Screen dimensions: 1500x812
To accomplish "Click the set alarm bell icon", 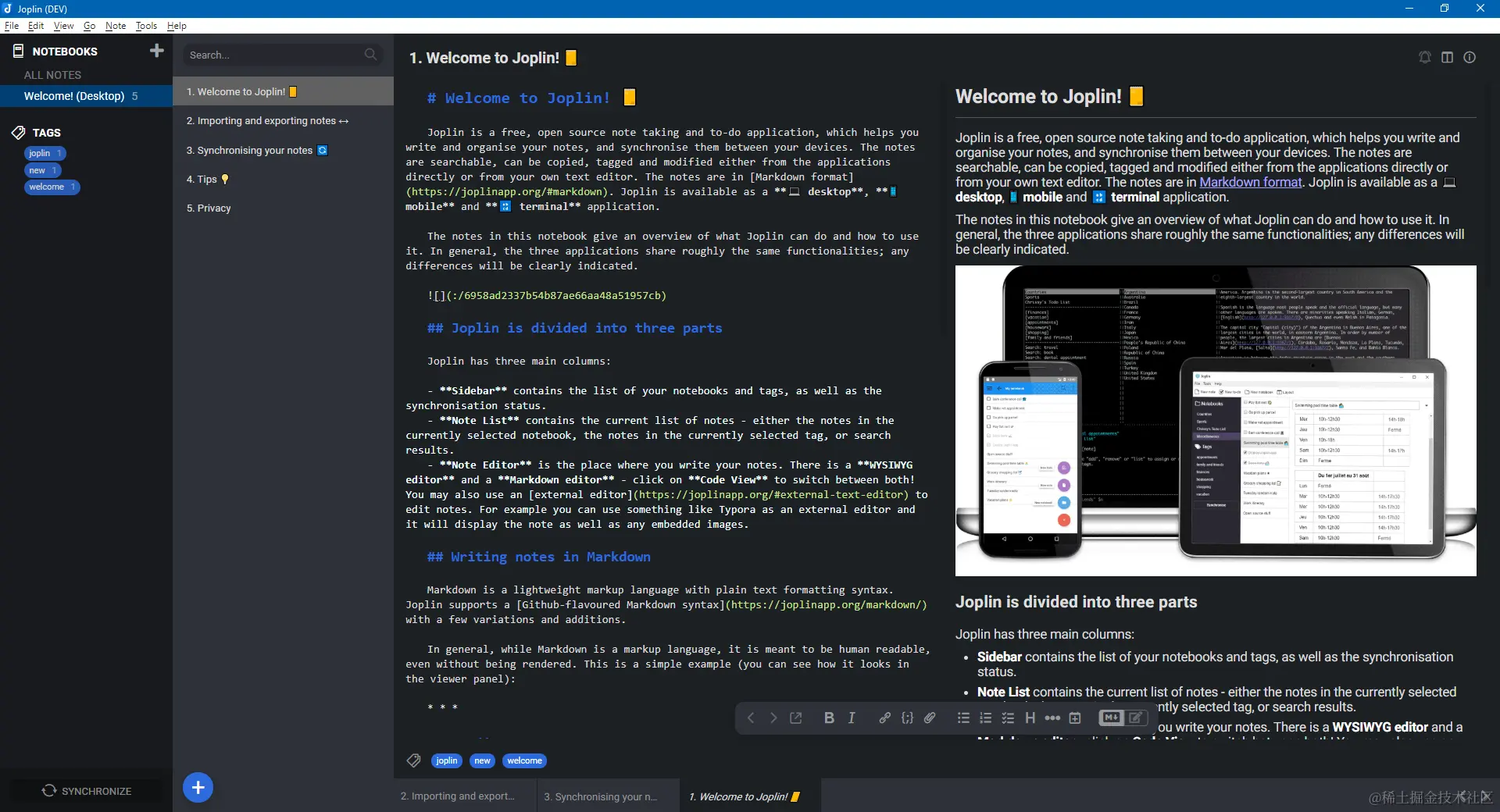I will (1425, 57).
